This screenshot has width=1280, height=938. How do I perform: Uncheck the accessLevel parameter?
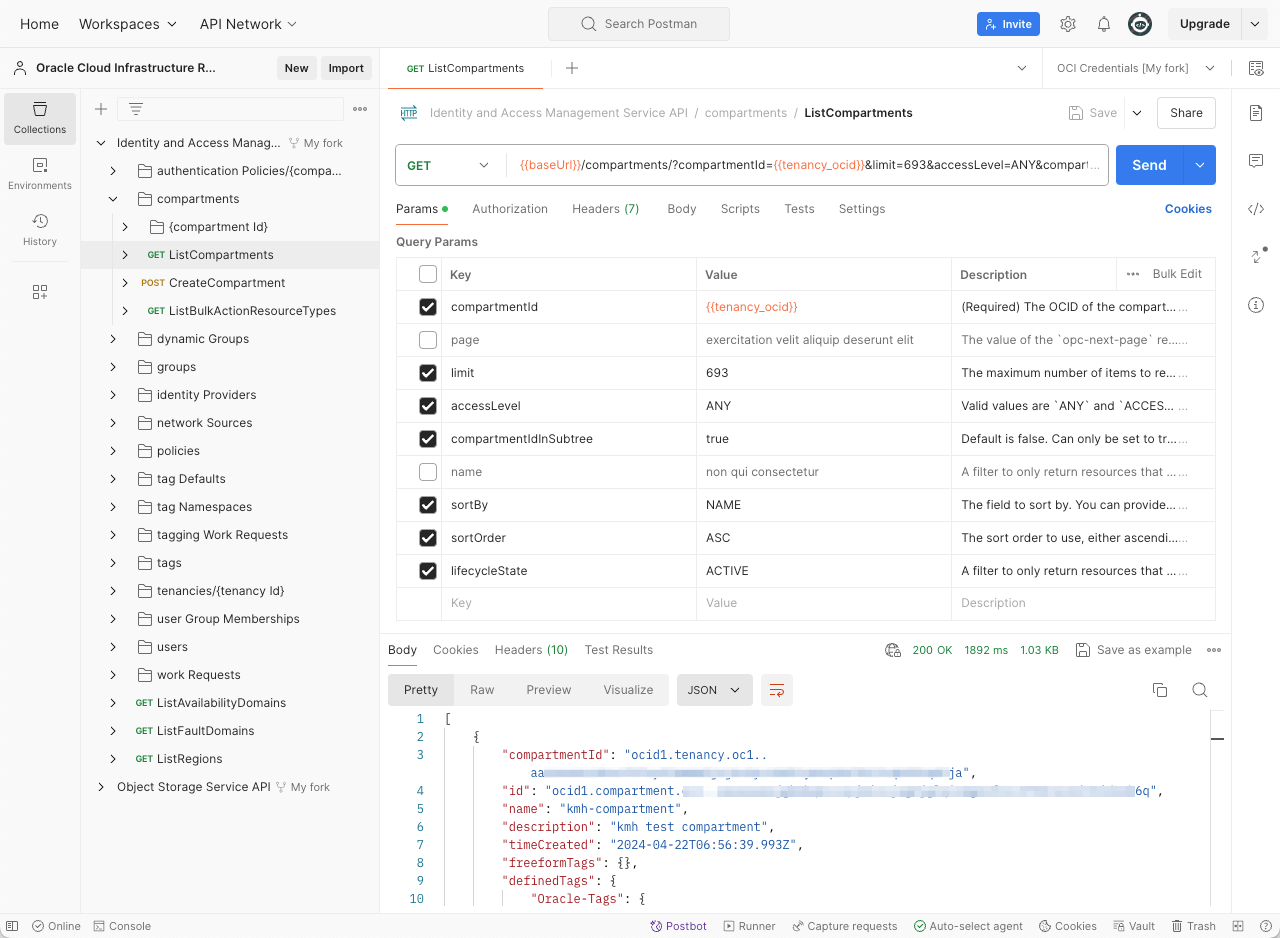428,406
